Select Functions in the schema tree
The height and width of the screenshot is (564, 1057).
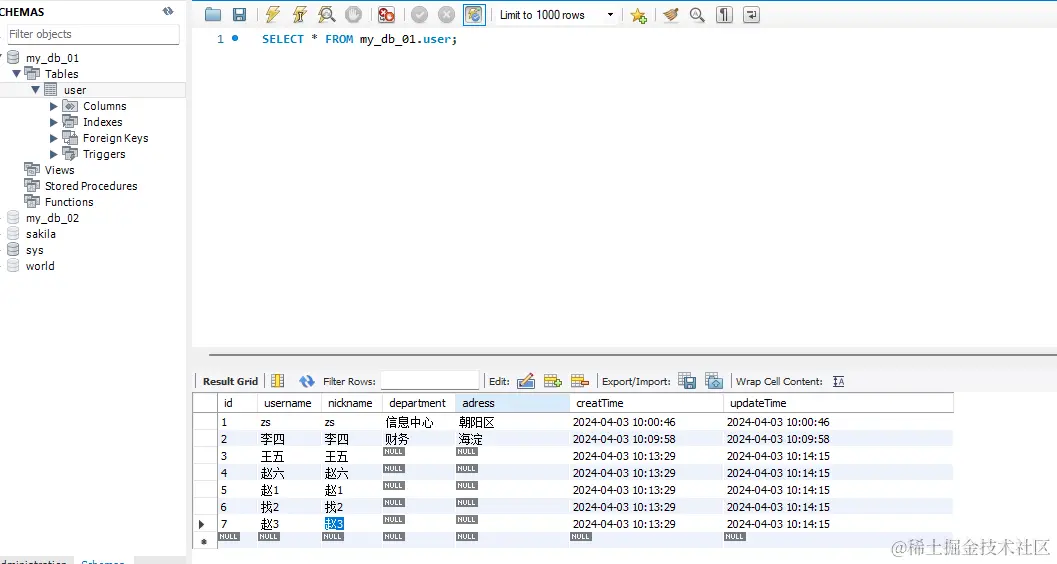69,202
